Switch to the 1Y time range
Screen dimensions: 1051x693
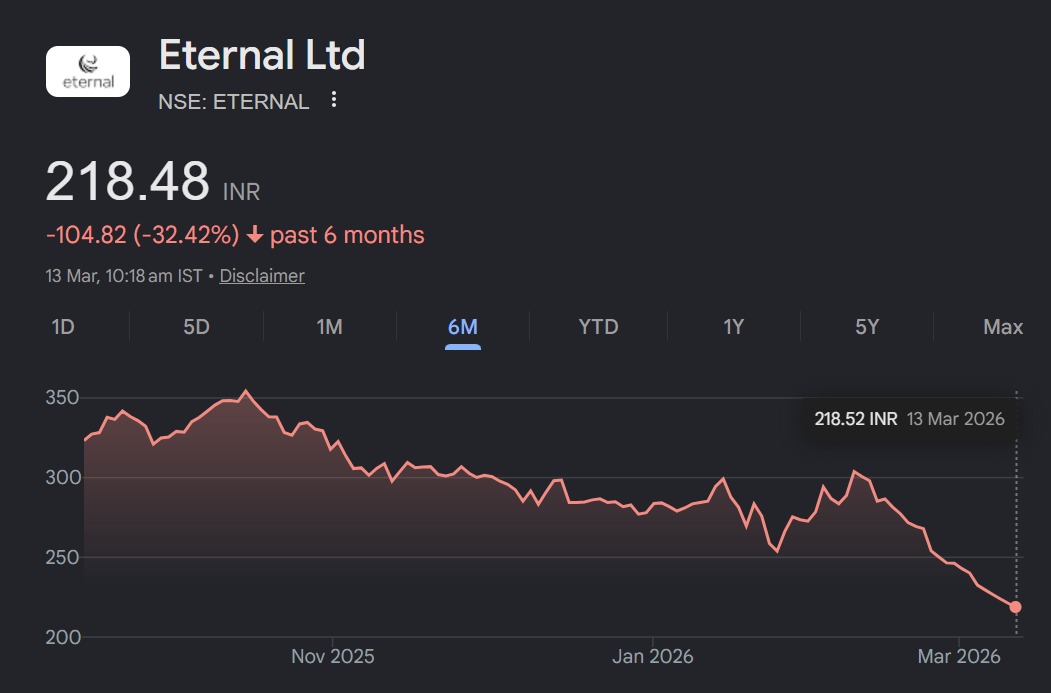point(733,326)
